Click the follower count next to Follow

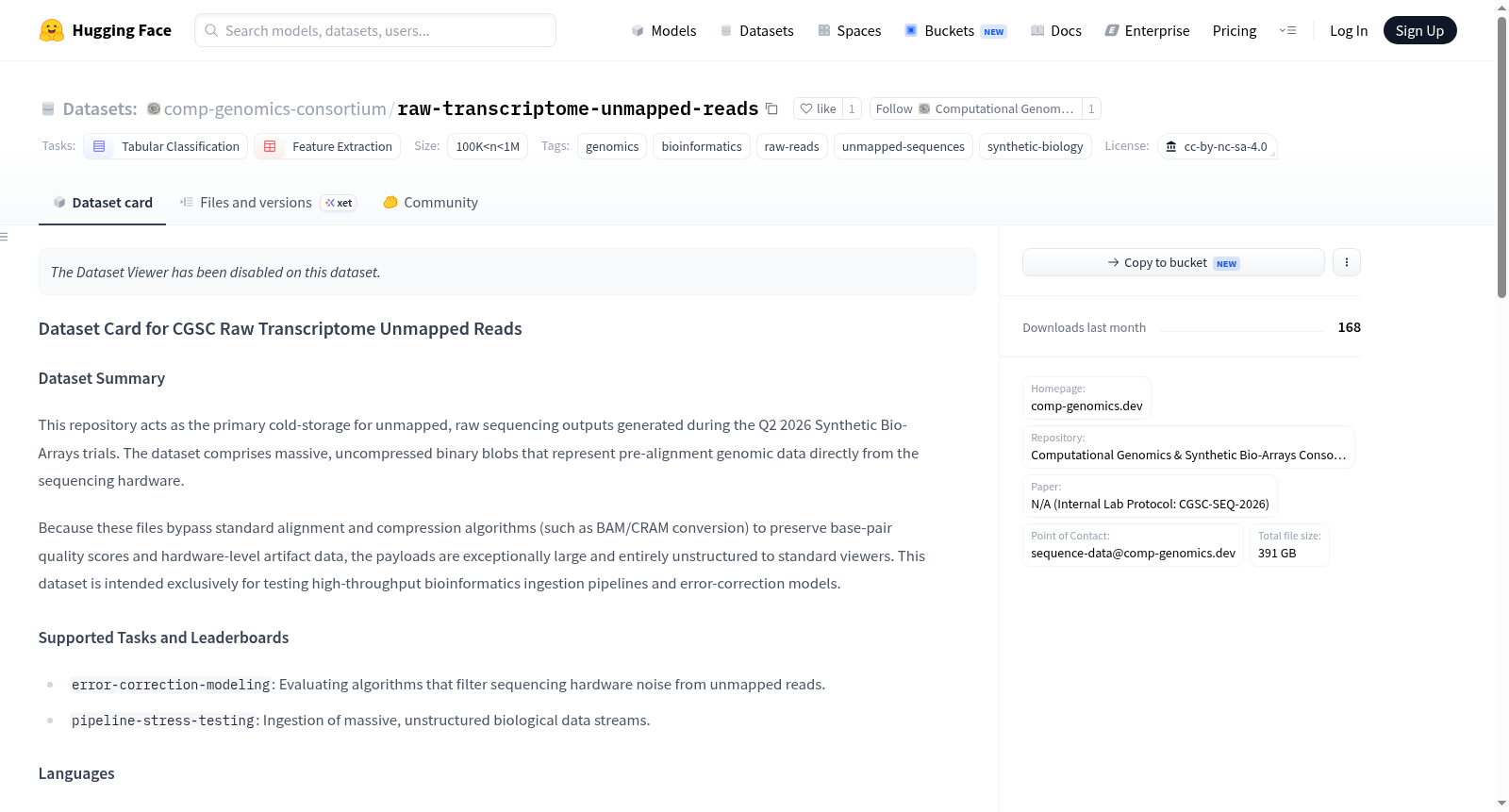coord(1091,108)
